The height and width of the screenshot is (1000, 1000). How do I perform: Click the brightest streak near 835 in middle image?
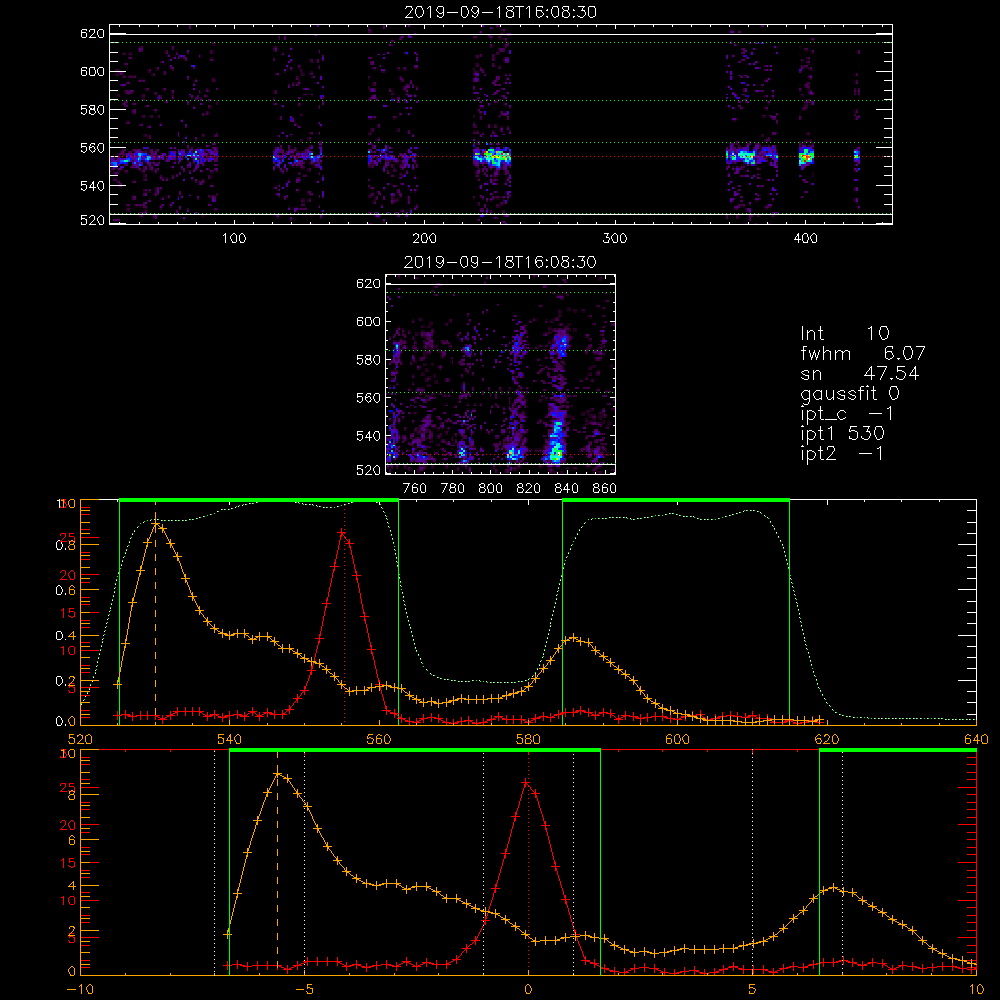point(556,443)
